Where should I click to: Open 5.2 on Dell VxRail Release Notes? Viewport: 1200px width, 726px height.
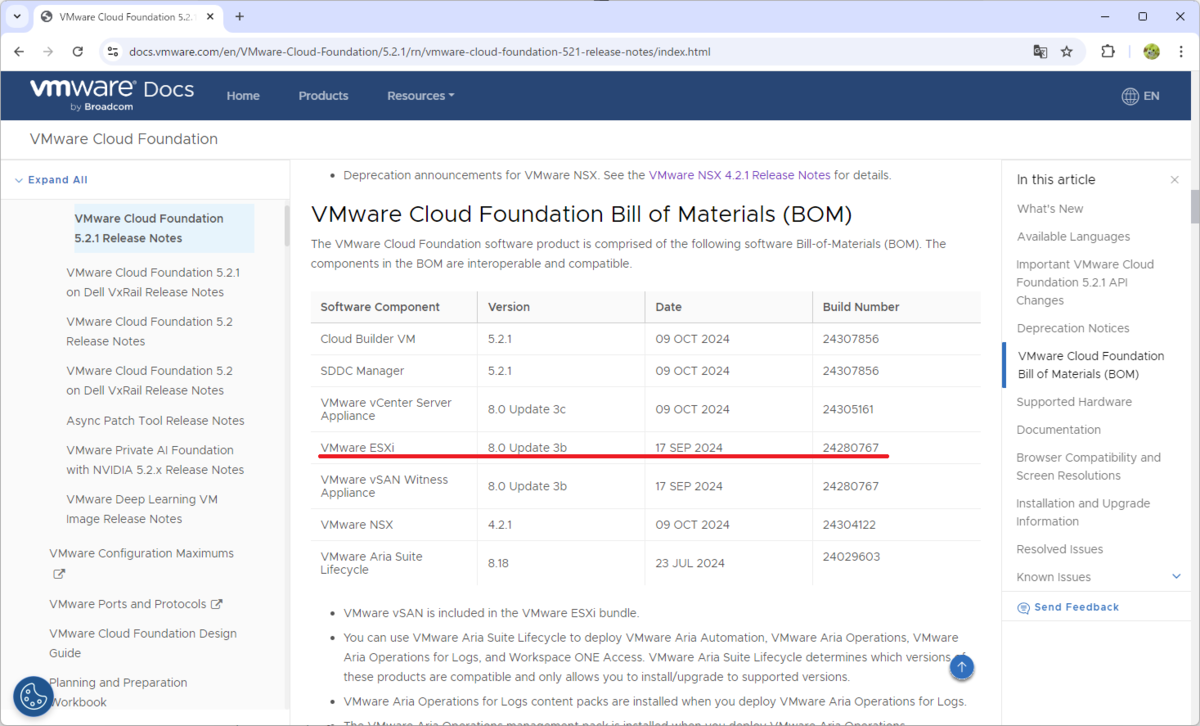[150, 380]
